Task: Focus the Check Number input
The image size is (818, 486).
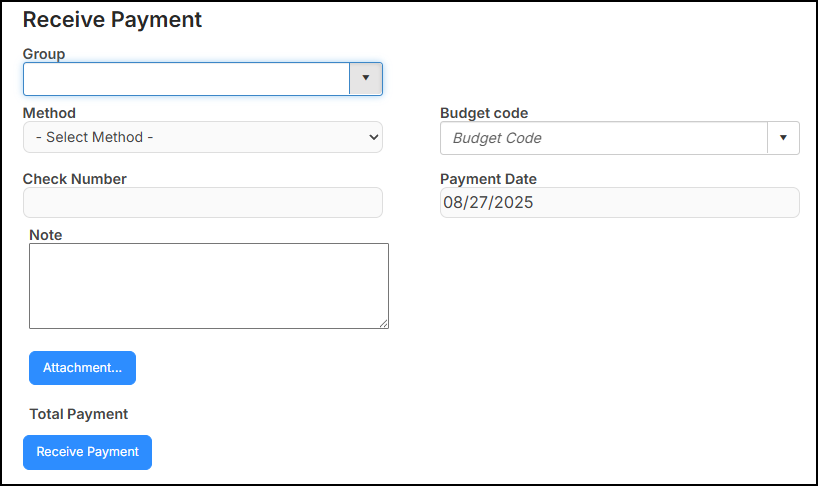Action: [203, 203]
